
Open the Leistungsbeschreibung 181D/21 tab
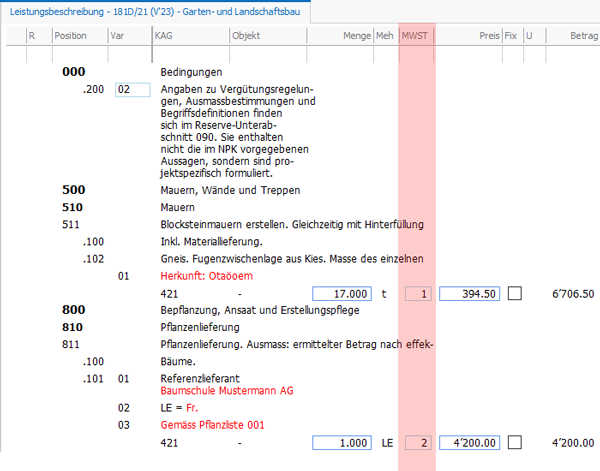(155, 12)
